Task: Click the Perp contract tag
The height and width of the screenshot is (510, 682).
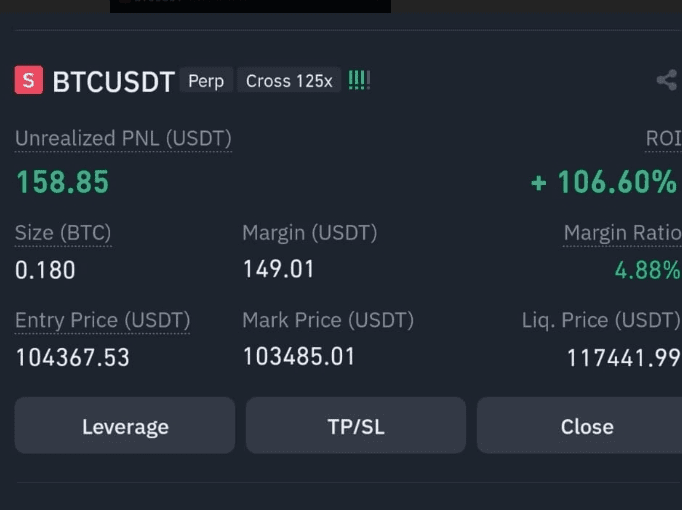Action: tap(206, 81)
